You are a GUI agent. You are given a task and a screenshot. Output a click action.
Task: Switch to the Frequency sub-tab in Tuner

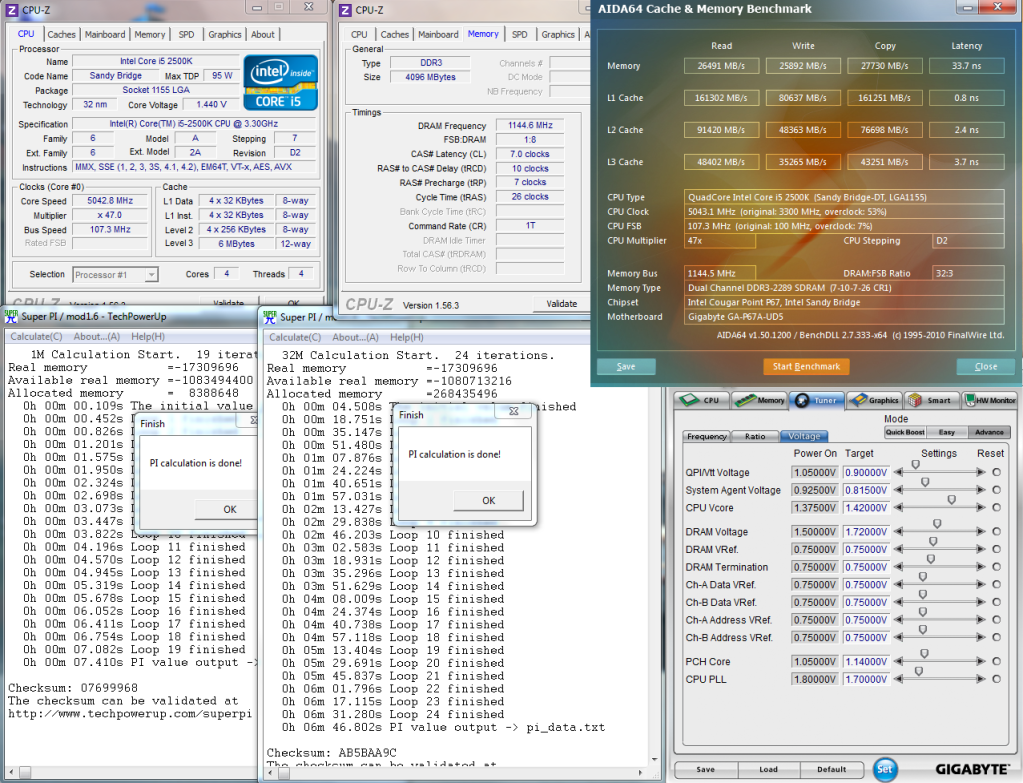[707, 437]
